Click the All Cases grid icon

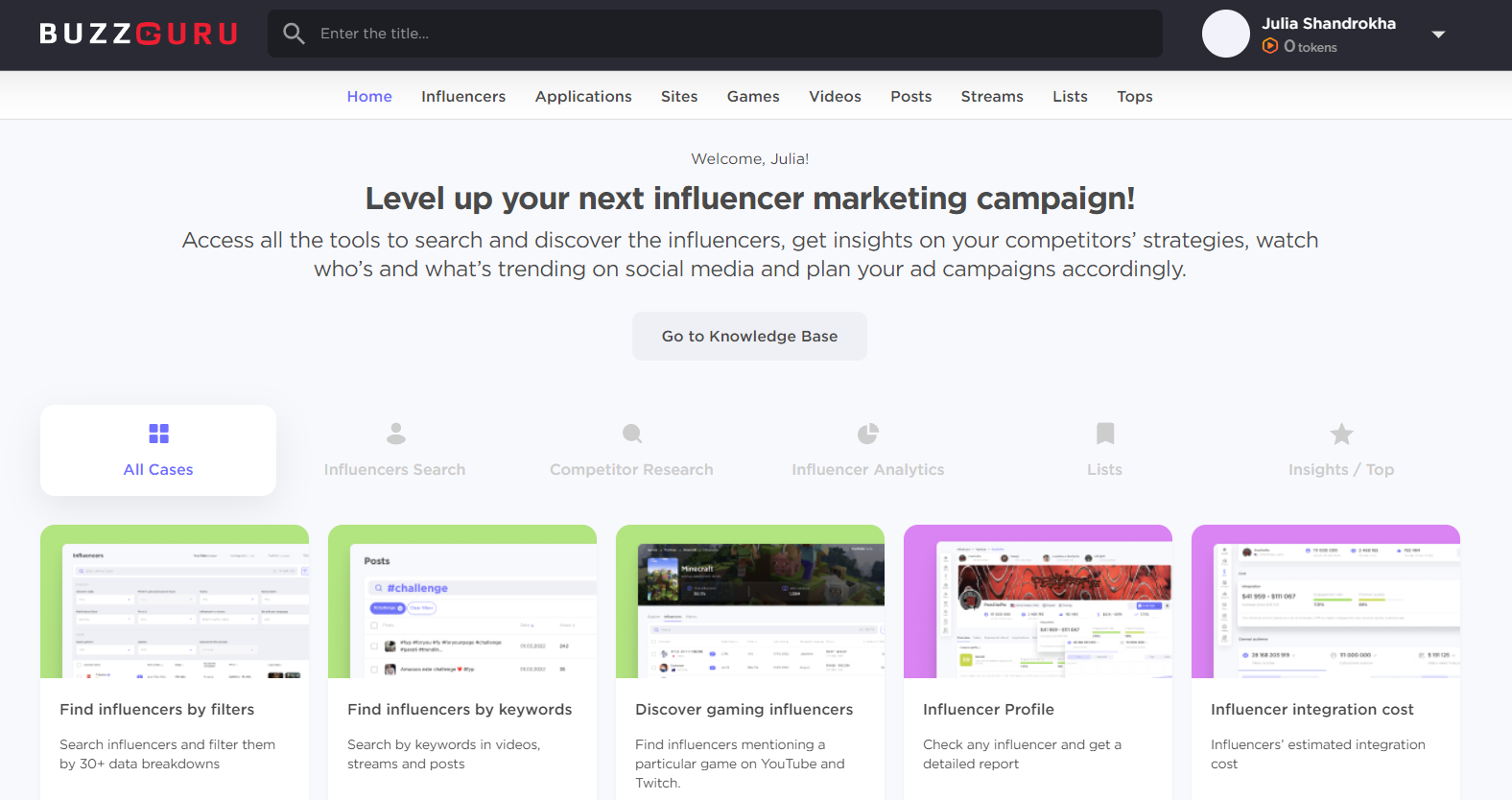click(x=158, y=434)
